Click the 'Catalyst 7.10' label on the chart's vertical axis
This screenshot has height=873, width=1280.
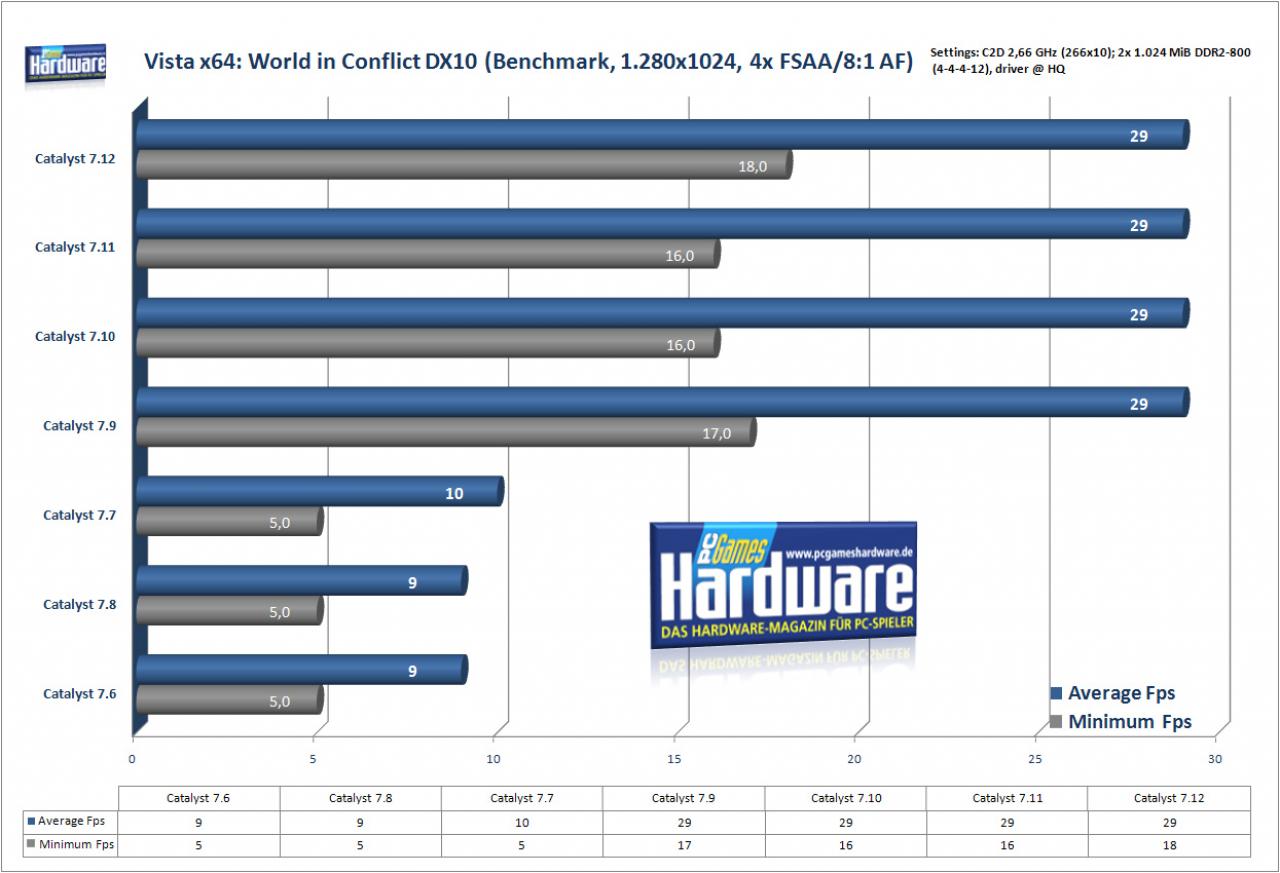[75, 337]
